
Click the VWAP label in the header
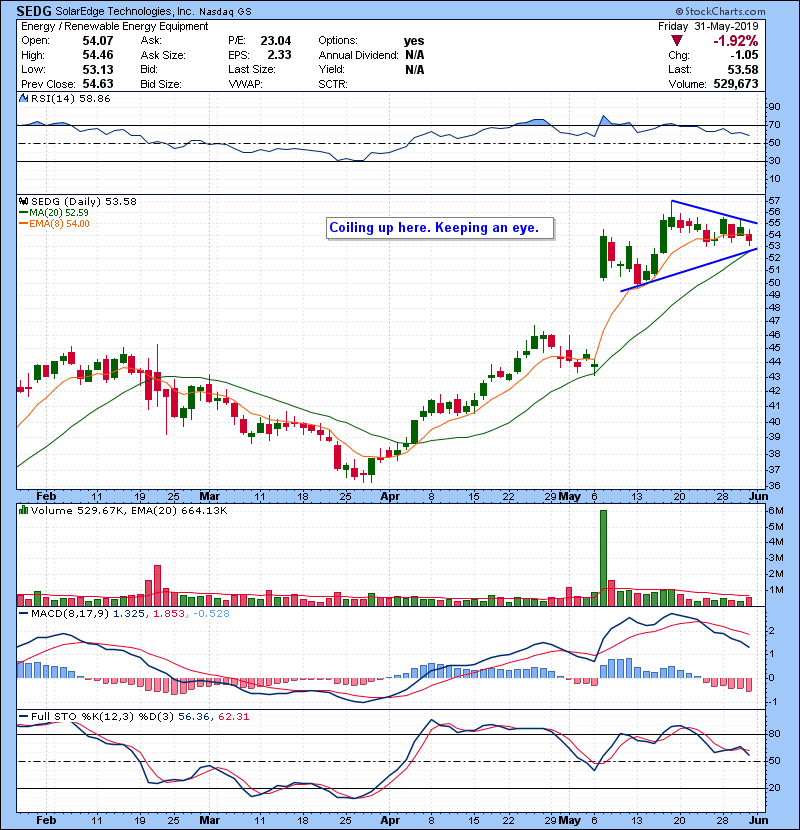coord(245,84)
